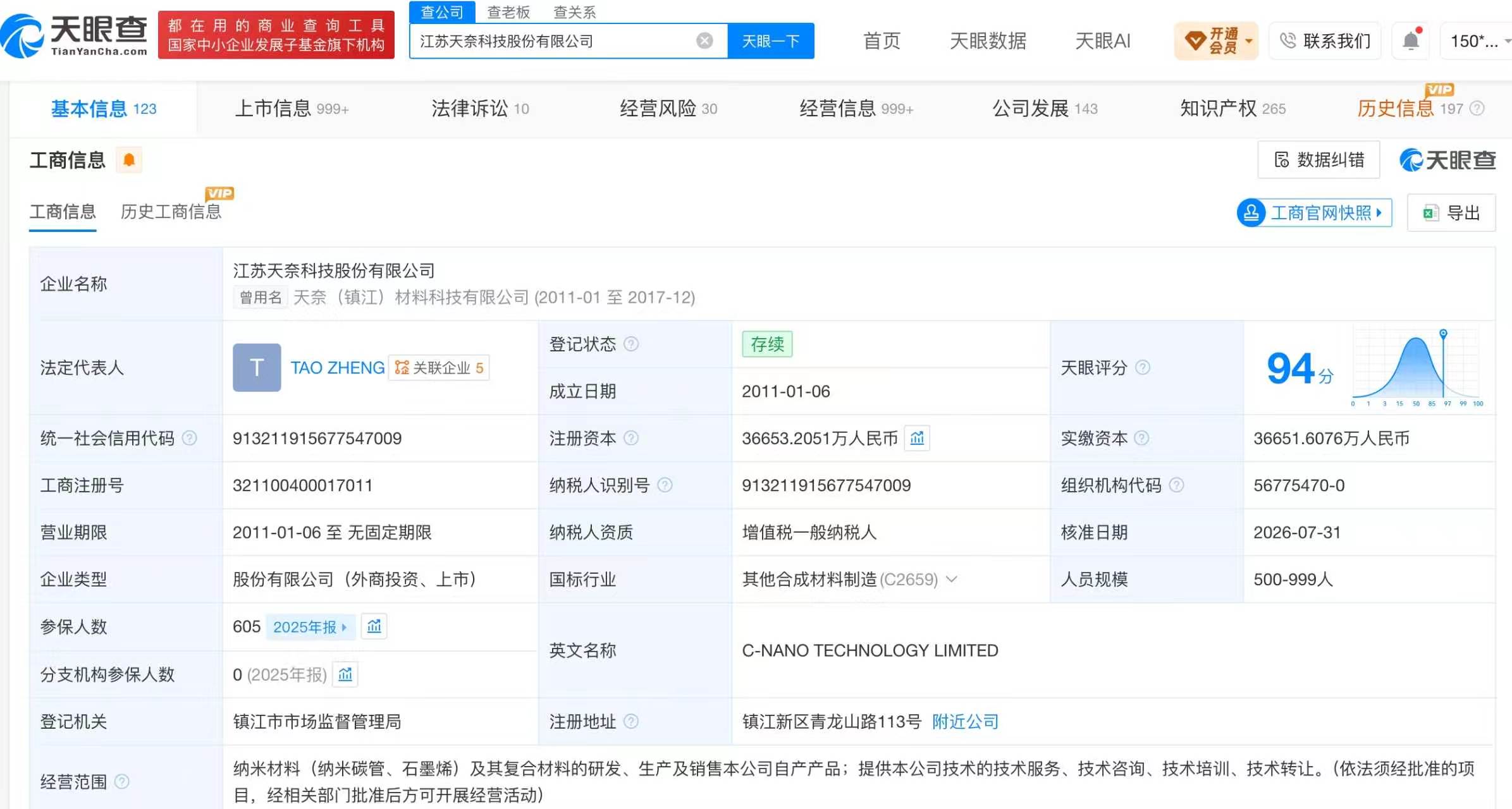Viewport: 1512px width, 809px height.
Task: Switch to 查公司 search tab
Action: pyautogui.click(x=442, y=12)
